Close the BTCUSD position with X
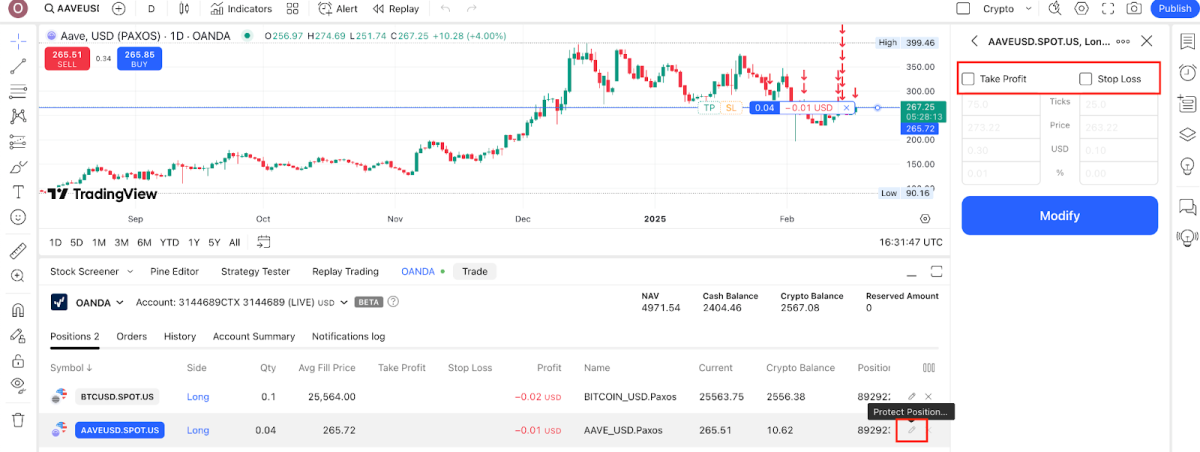Image resolution: width=1200 pixels, height=452 pixels. pos(928,397)
